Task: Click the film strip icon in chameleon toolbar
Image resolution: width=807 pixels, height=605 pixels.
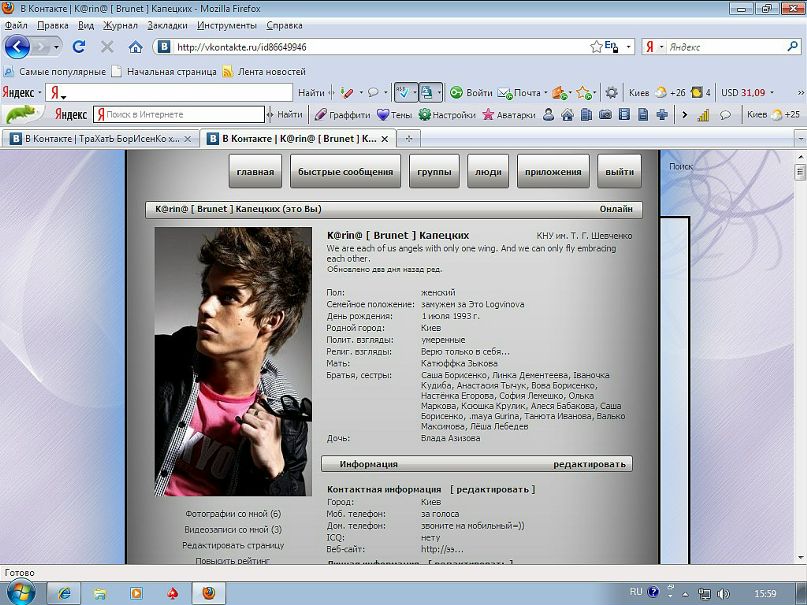Action: tap(624, 115)
